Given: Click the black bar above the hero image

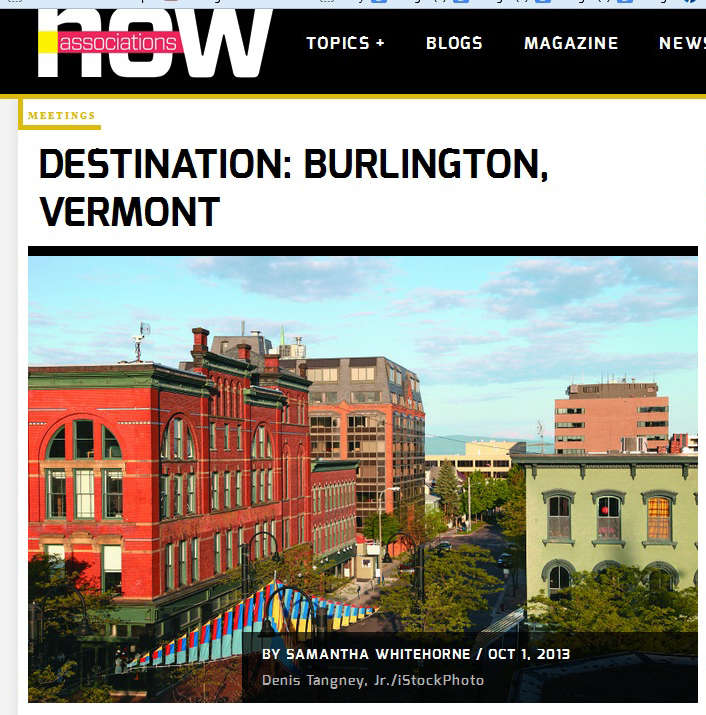Looking at the screenshot, I should 363,251.
